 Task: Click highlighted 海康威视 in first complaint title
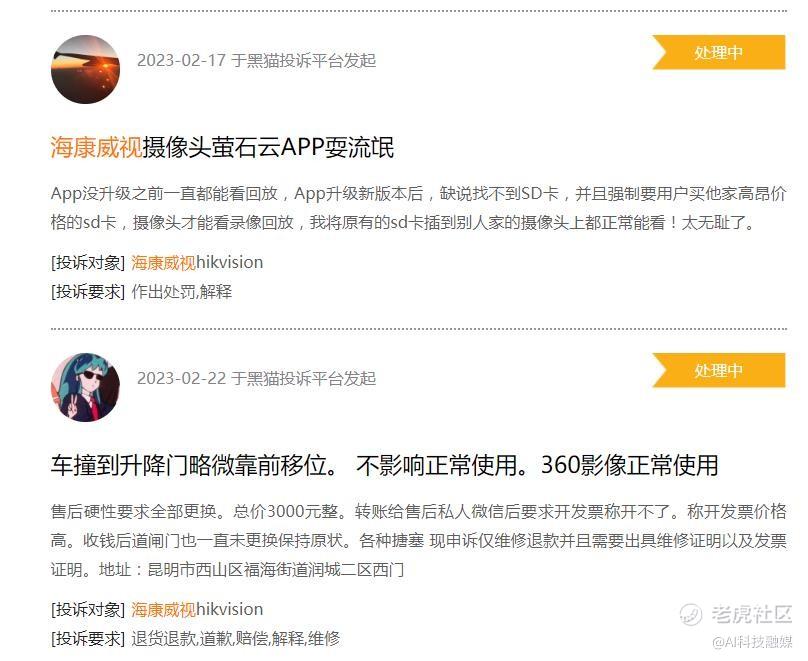[x=96, y=147]
